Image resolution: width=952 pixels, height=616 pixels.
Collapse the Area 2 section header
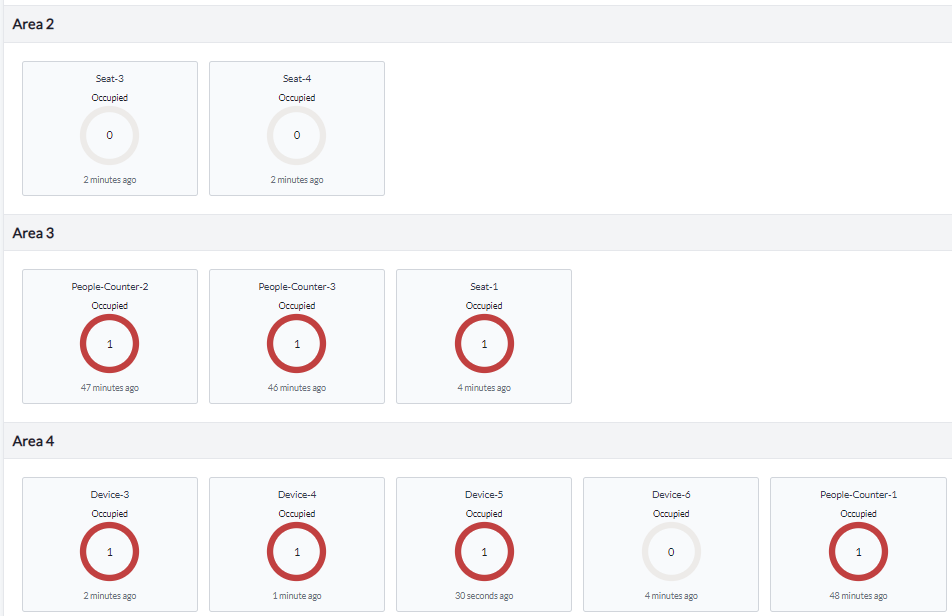point(34,24)
